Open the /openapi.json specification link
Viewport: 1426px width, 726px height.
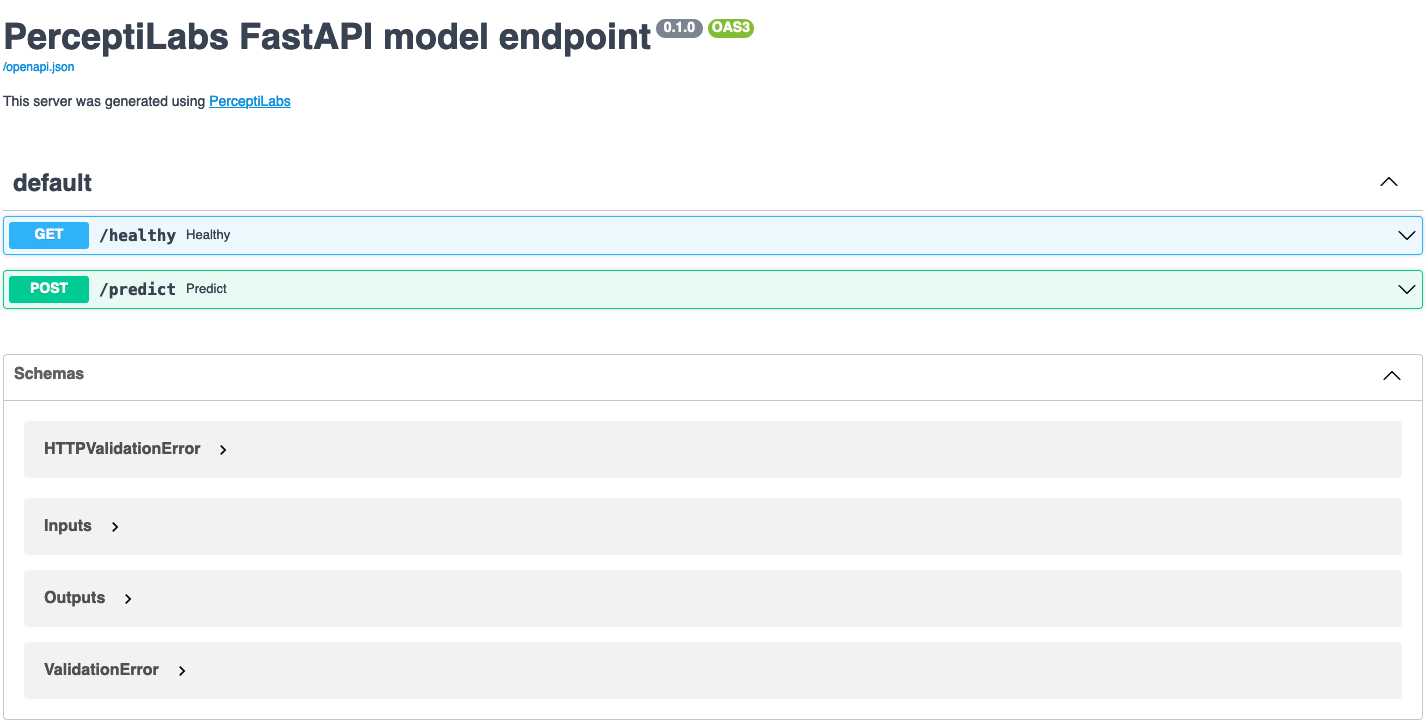click(38, 66)
